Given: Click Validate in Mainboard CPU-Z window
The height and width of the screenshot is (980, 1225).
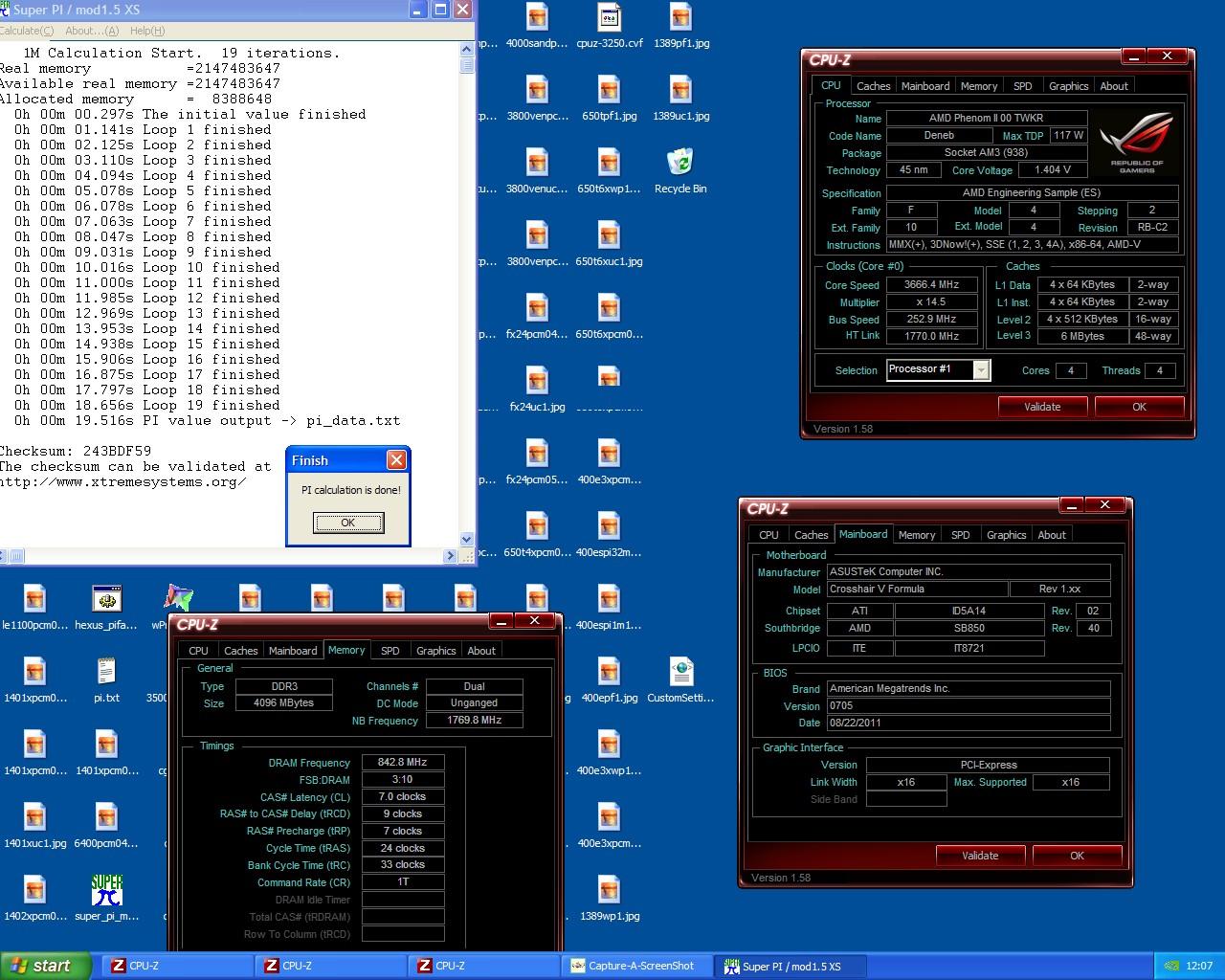Looking at the screenshot, I should coord(980,856).
